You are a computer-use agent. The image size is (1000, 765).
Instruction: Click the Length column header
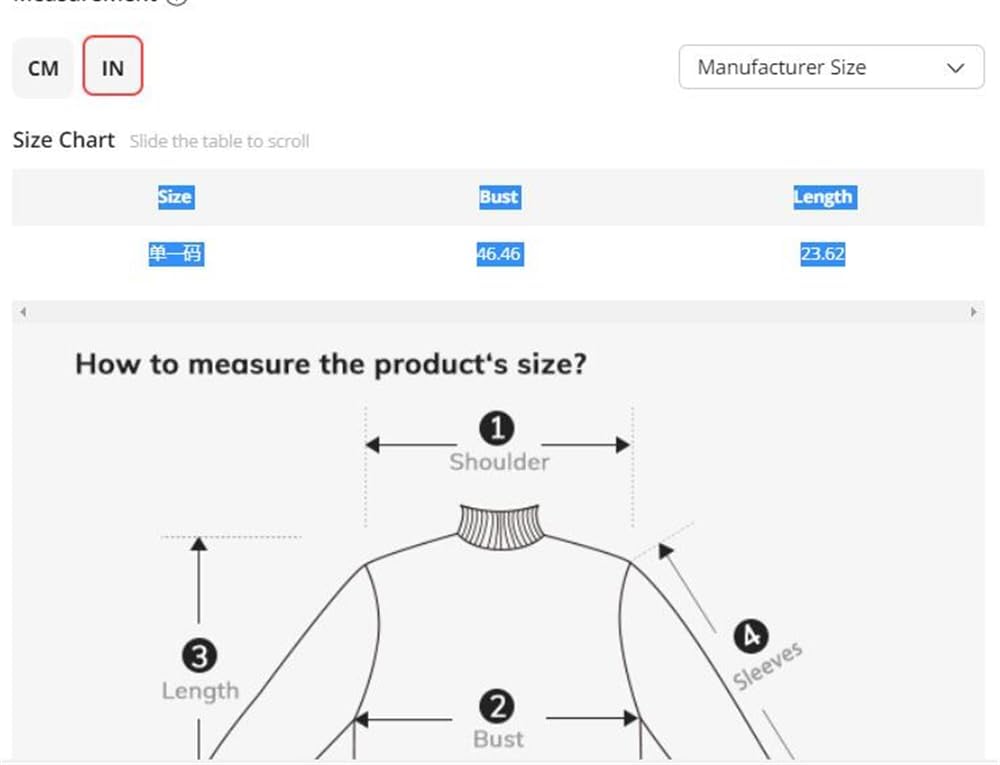[x=823, y=197]
